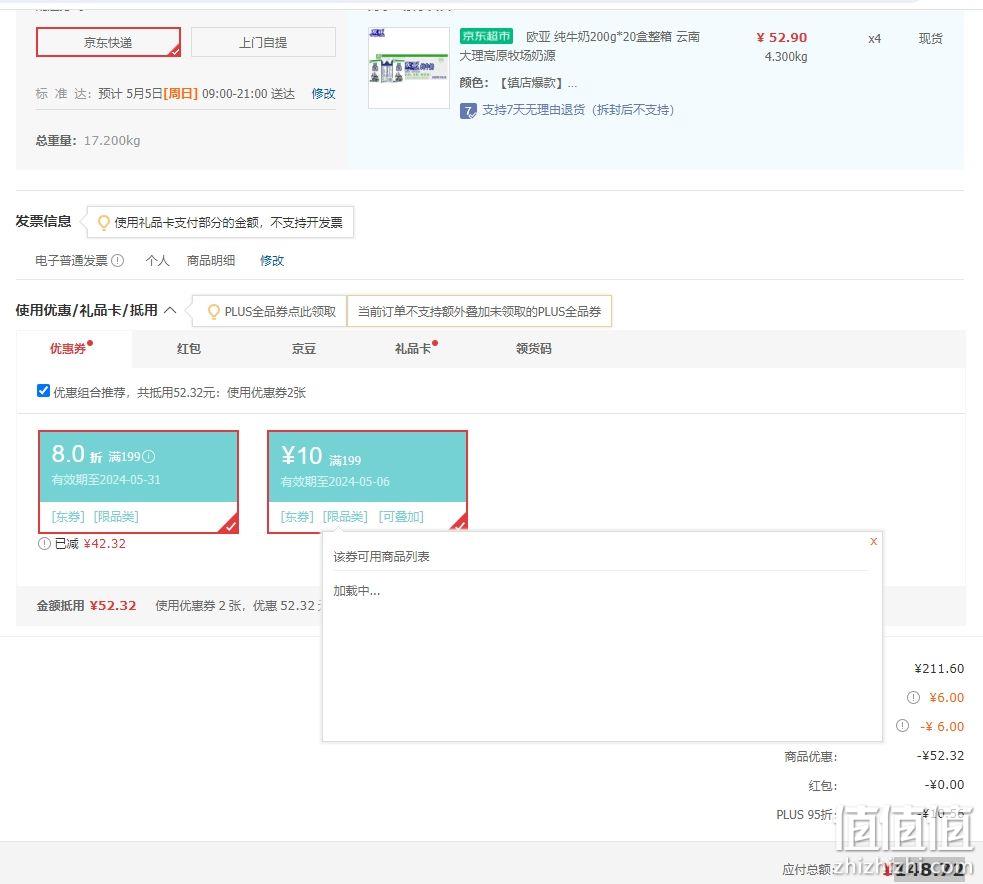Click the info icon beside the ¥6.00 amount
The image size is (983, 884).
[913, 697]
